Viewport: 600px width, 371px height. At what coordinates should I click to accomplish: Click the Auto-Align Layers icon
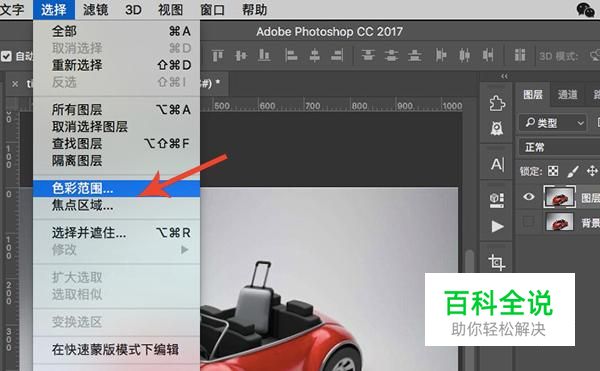tap(520, 56)
